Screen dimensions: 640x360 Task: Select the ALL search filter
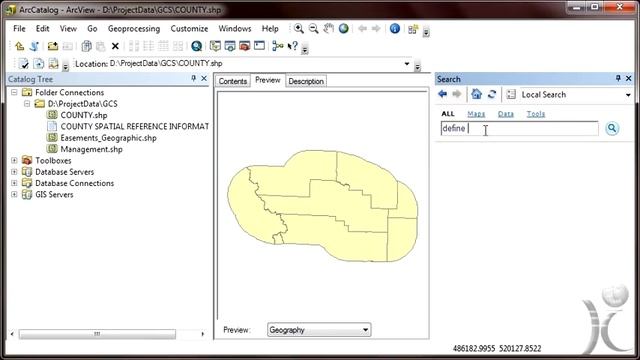[x=448, y=114]
